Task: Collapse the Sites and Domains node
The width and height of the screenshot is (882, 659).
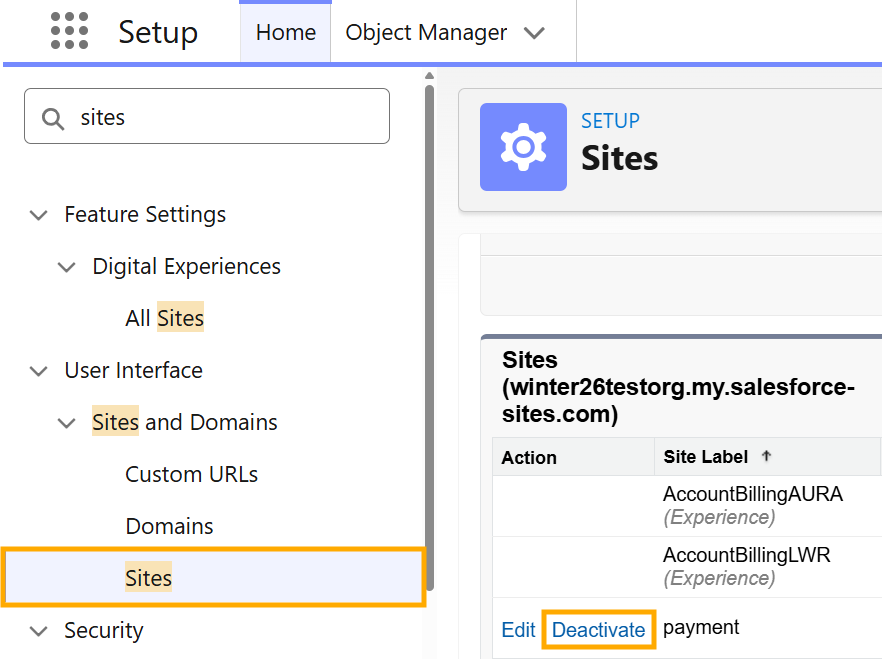Action: (66, 423)
